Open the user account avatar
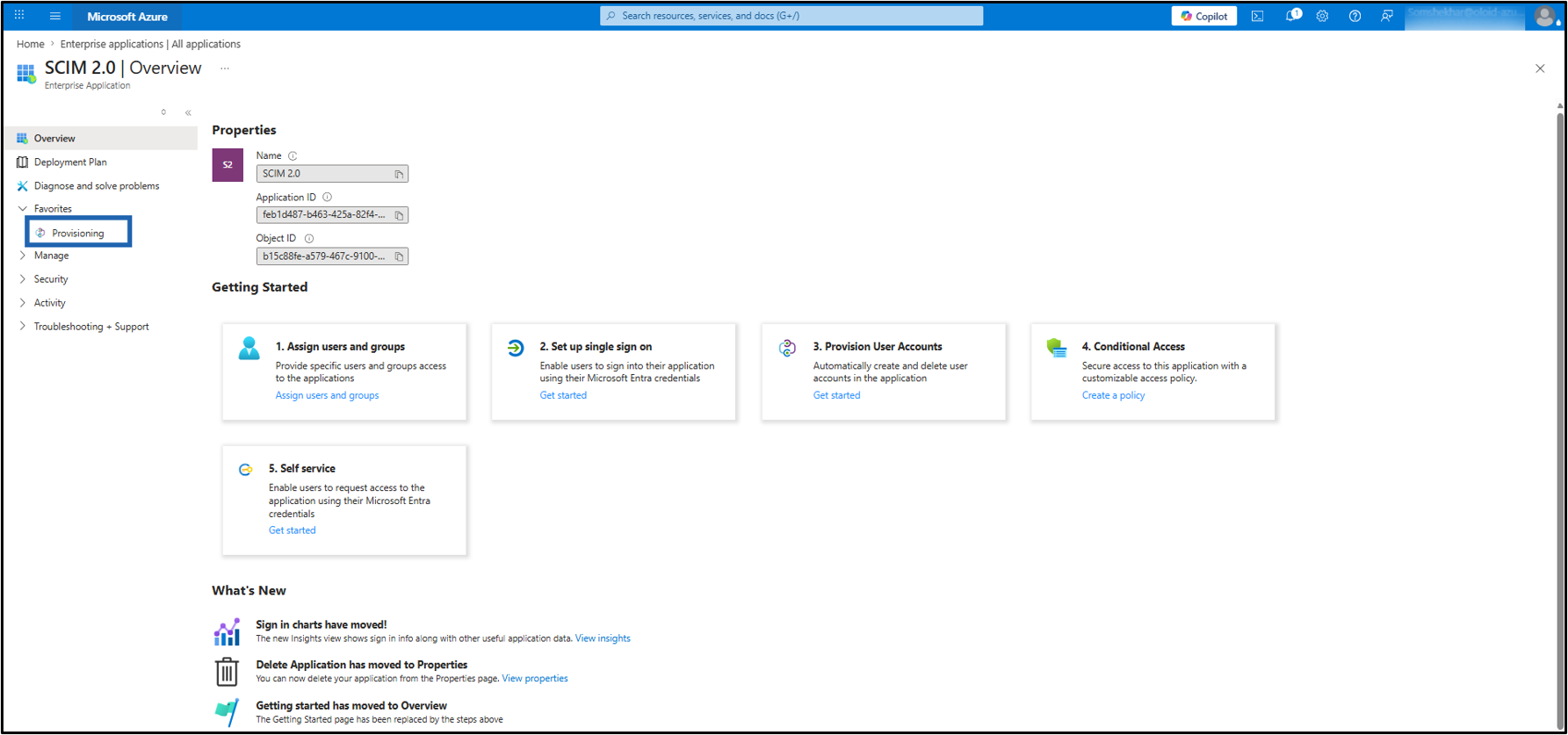The width and height of the screenshot is (1568, 735). [x=1544, y=16]
